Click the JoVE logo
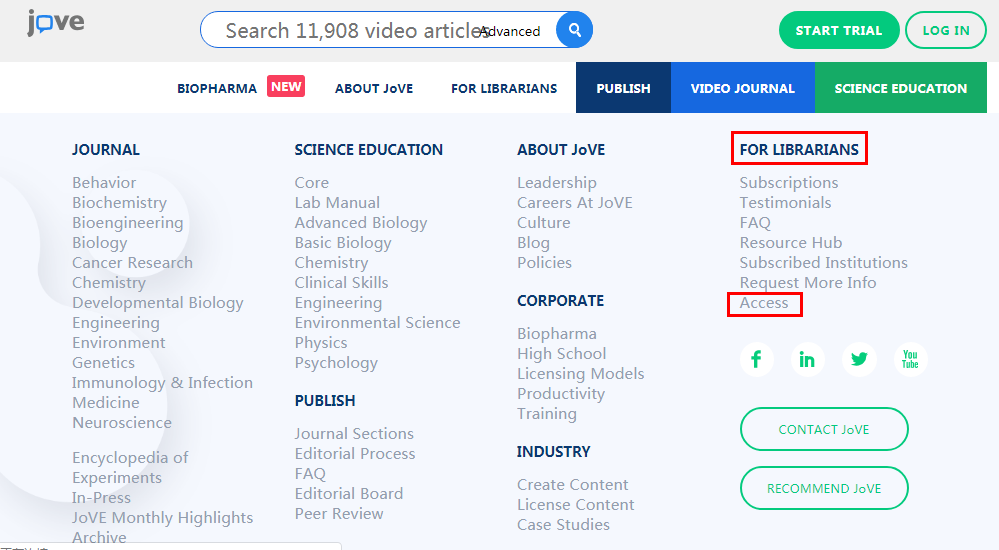 [x=56, y=23]
